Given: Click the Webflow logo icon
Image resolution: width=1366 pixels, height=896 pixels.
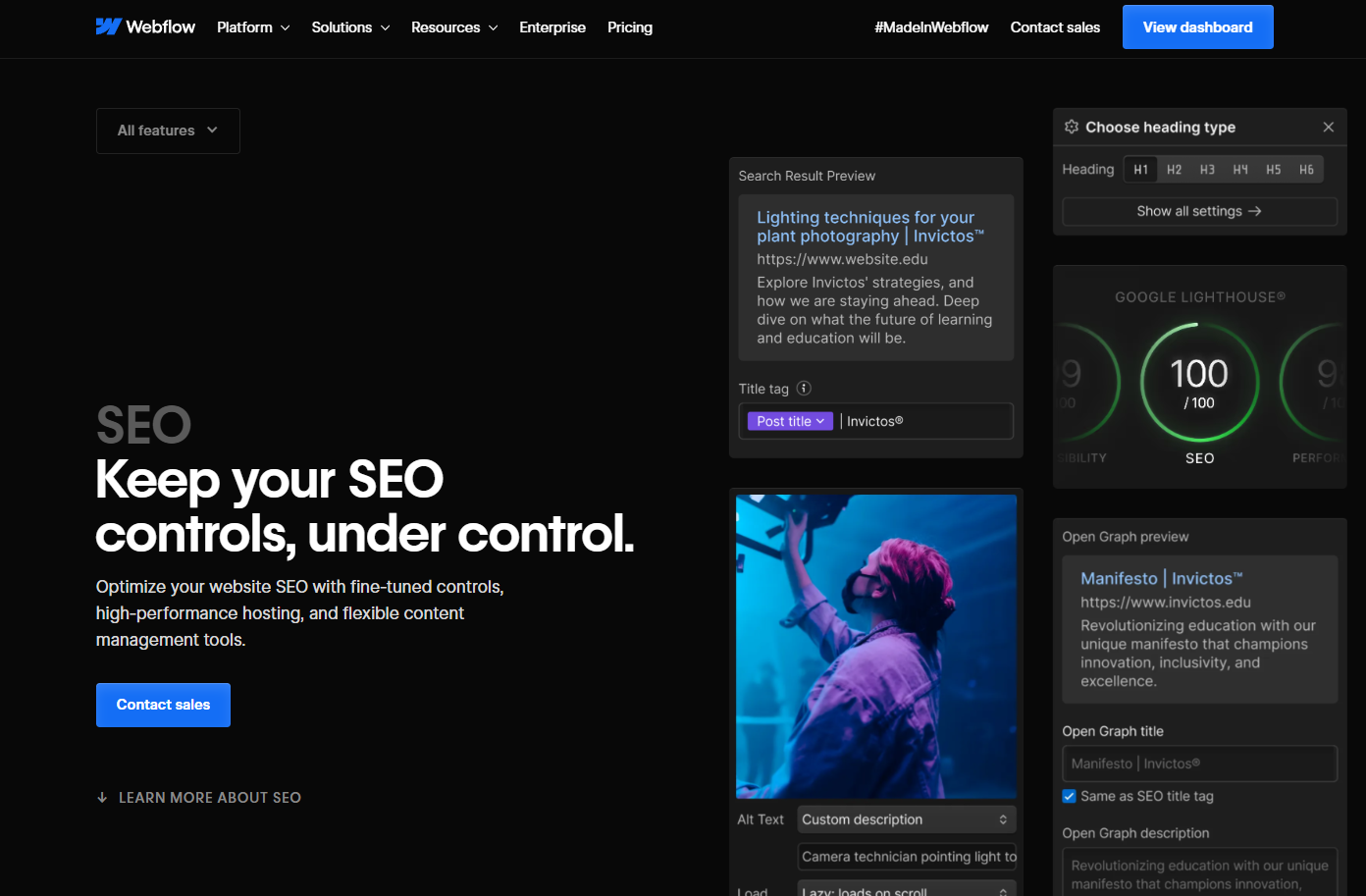Looking at the screenshot, I should pos(109,26).
